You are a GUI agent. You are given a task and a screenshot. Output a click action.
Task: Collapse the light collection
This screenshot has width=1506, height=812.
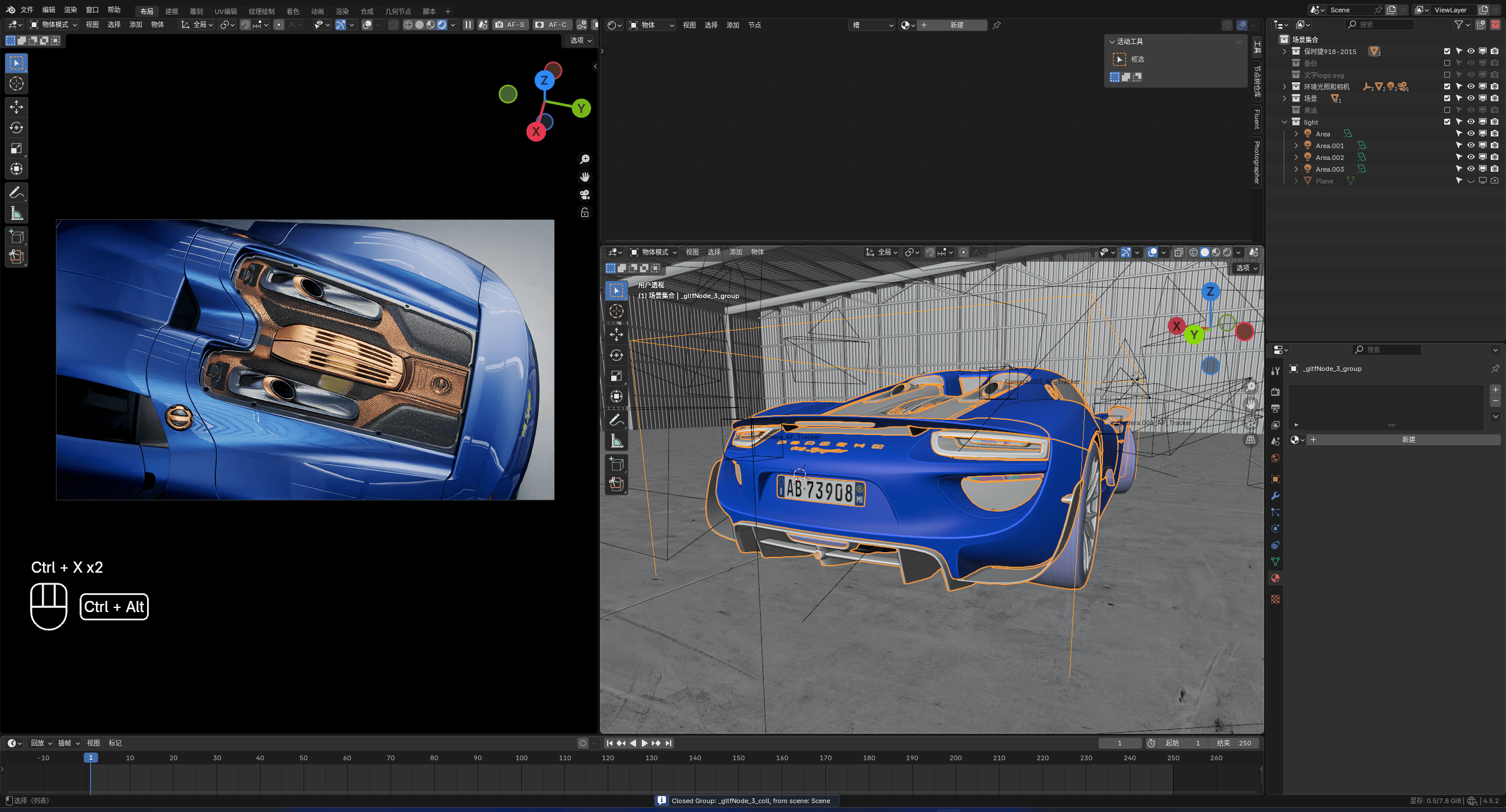1285,122
